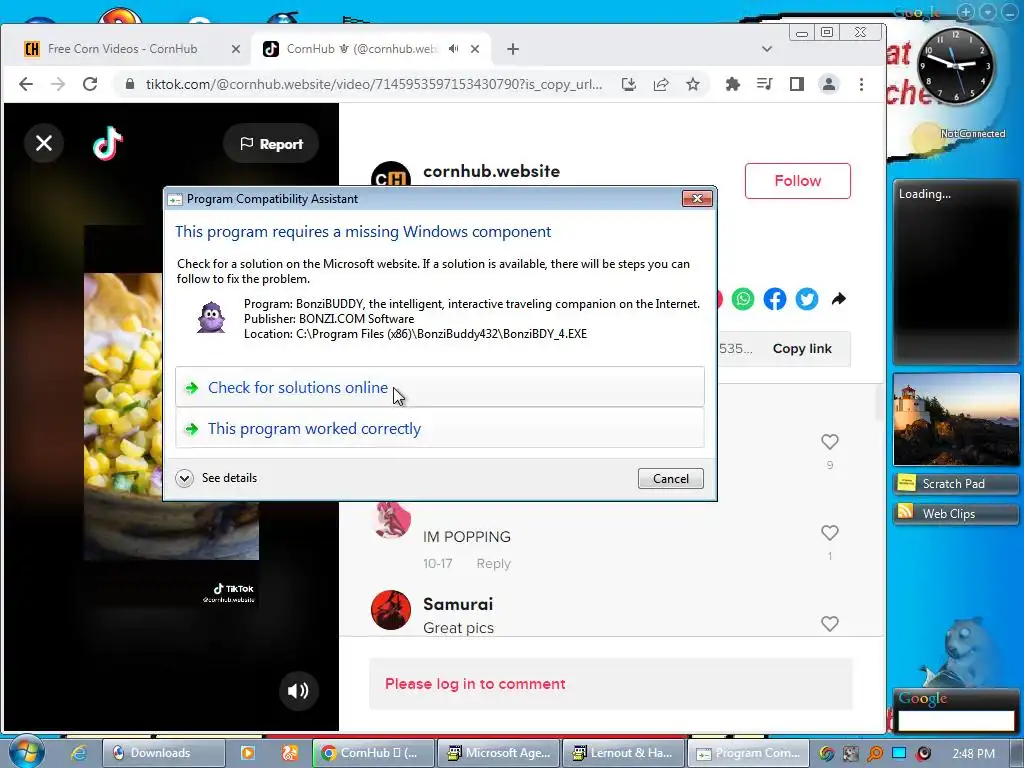Expand See details in the dialog
This screenshot has width=1024, height=768.
(217, 478)
